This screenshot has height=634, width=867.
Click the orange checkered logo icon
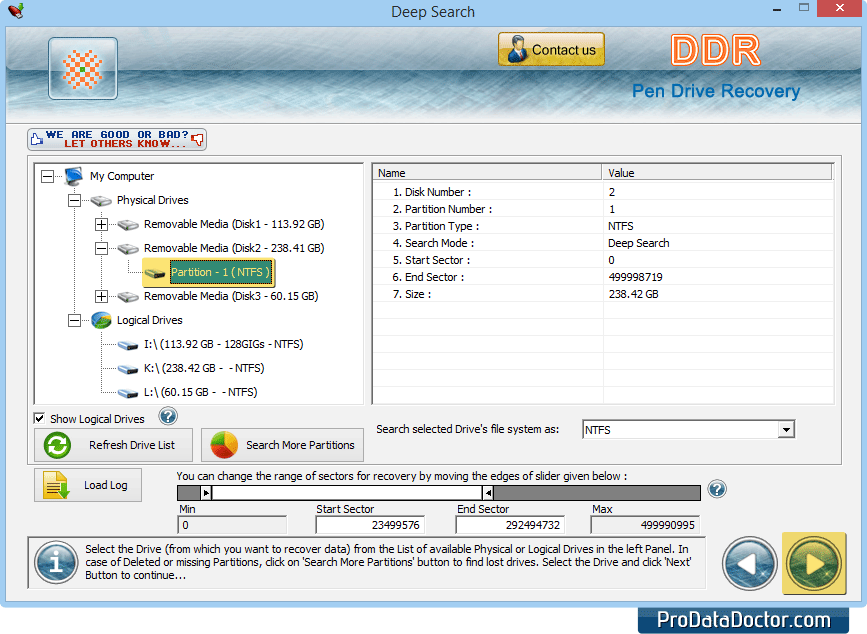(x=82, y=69)
